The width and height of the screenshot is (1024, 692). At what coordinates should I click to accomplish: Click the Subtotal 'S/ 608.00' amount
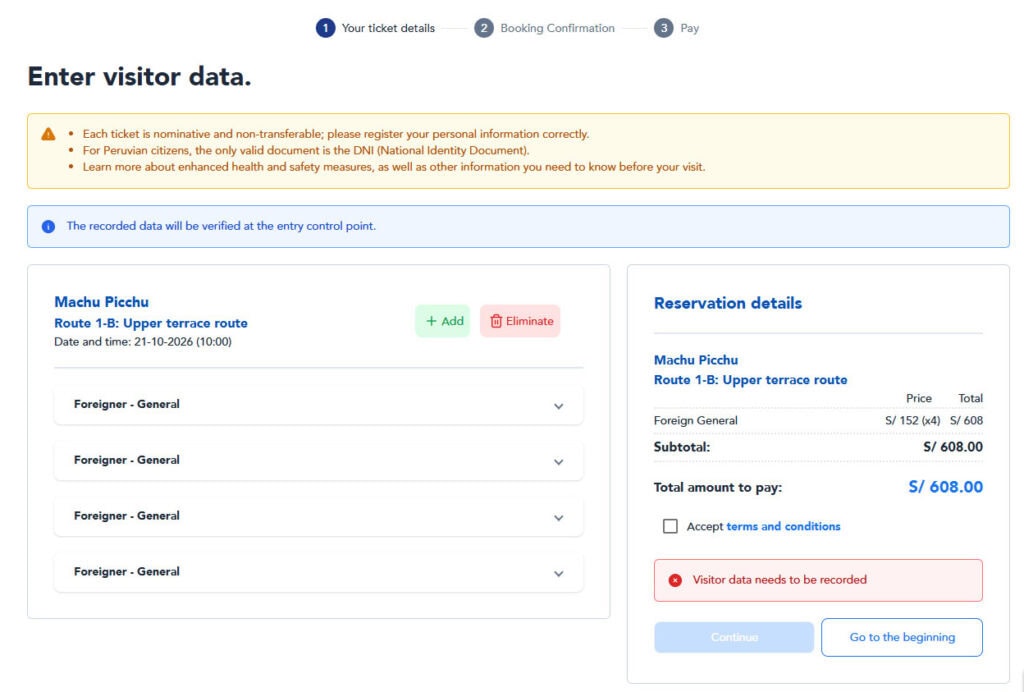[953, 447]
